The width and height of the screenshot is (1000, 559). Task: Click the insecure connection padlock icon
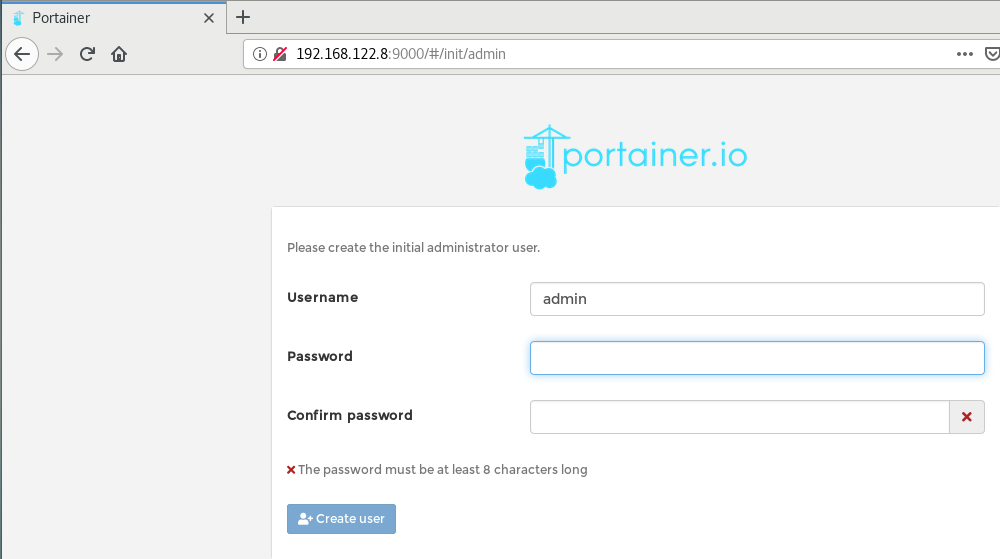(x=280, y=54)
